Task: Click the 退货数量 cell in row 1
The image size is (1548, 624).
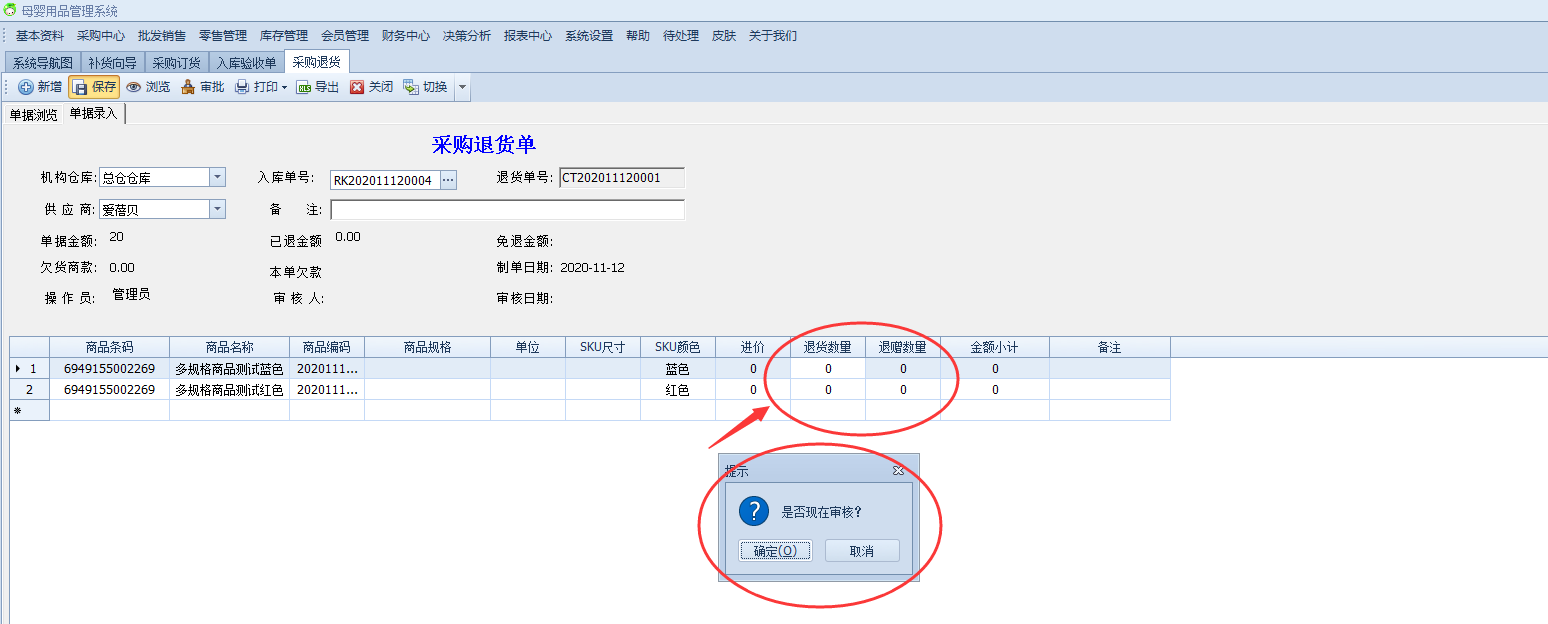Action: 828,369
